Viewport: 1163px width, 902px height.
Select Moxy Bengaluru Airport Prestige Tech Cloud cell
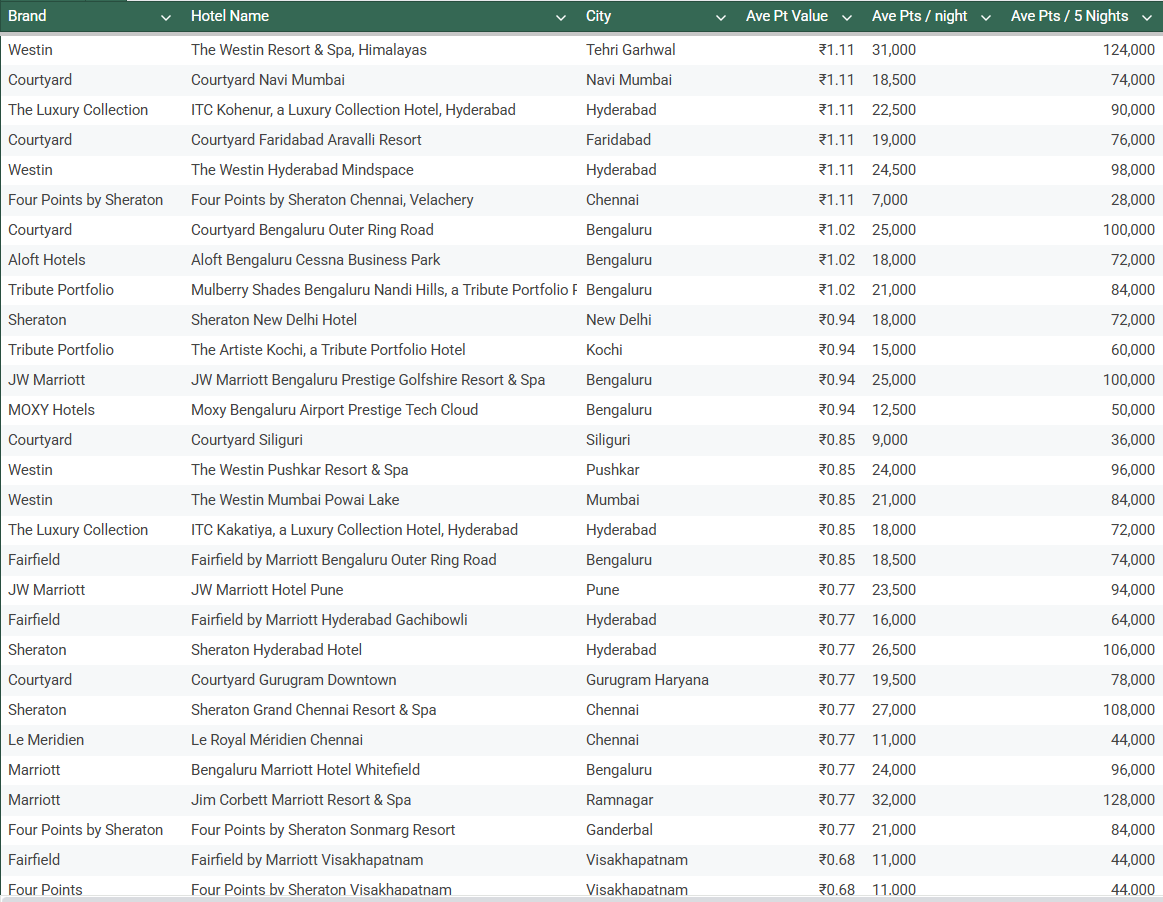(x=335, y=409)
